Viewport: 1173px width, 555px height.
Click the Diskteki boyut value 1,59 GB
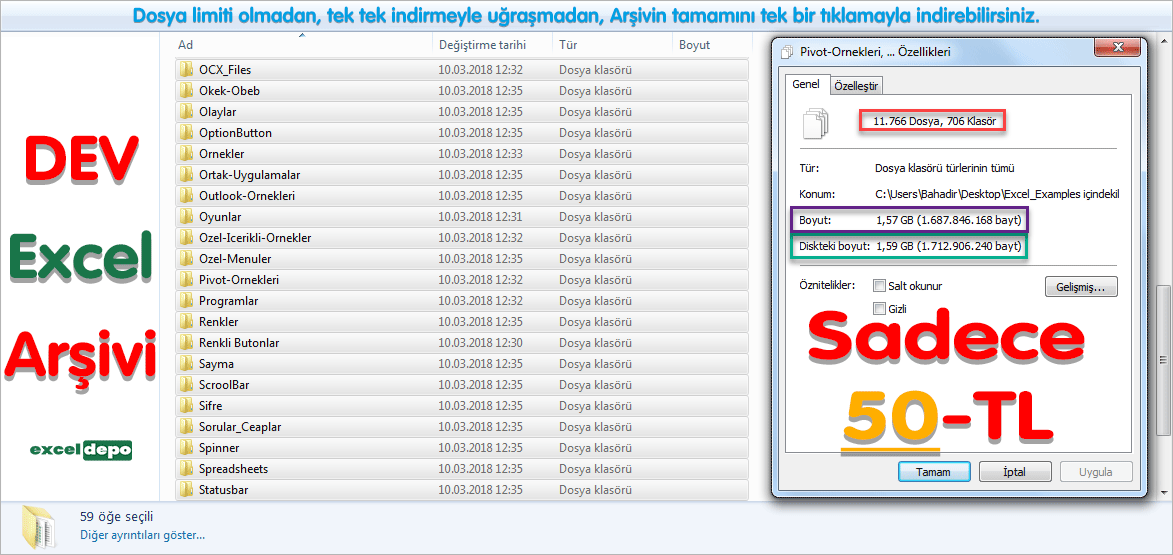click(949, 245)
